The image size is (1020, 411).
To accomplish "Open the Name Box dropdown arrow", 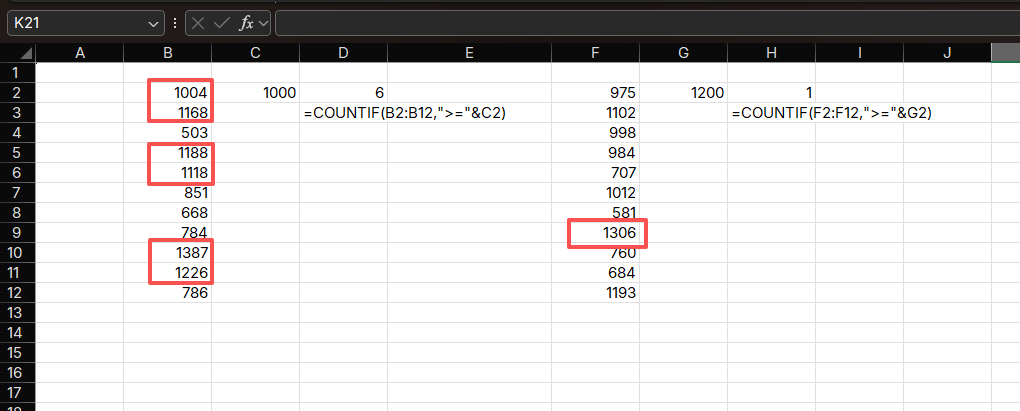I will (x=154, y=24).
